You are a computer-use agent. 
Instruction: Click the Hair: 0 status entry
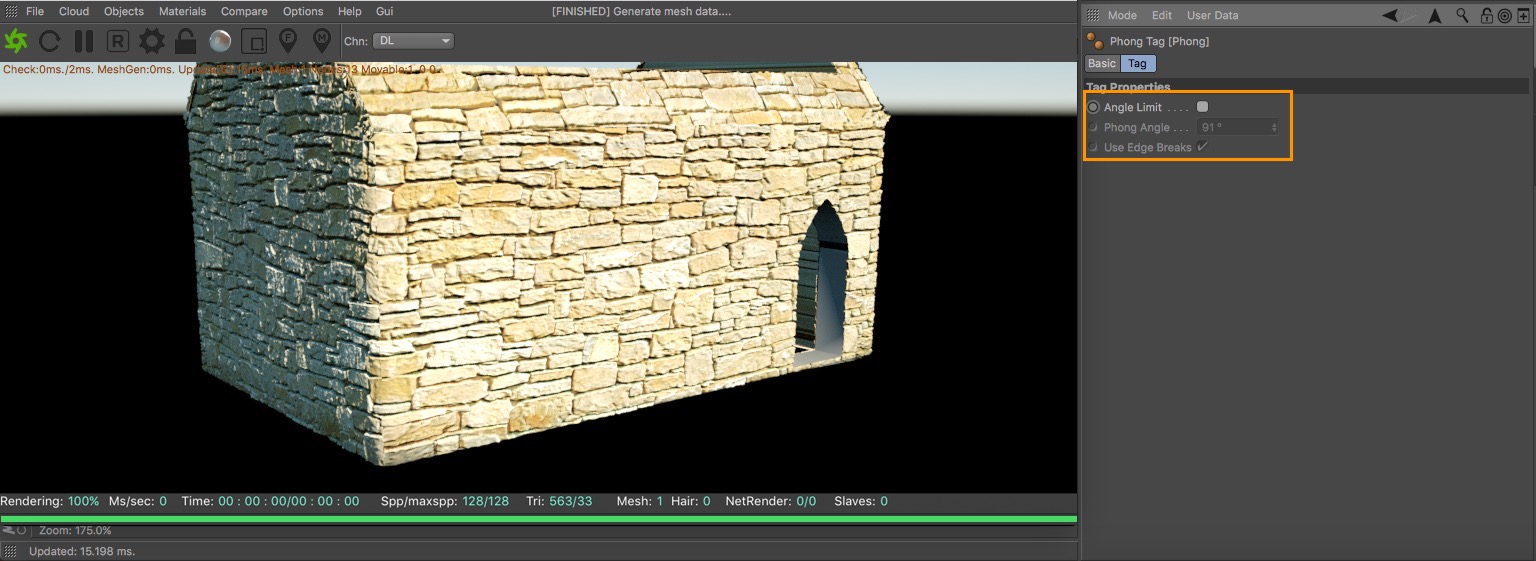[692, 501]
